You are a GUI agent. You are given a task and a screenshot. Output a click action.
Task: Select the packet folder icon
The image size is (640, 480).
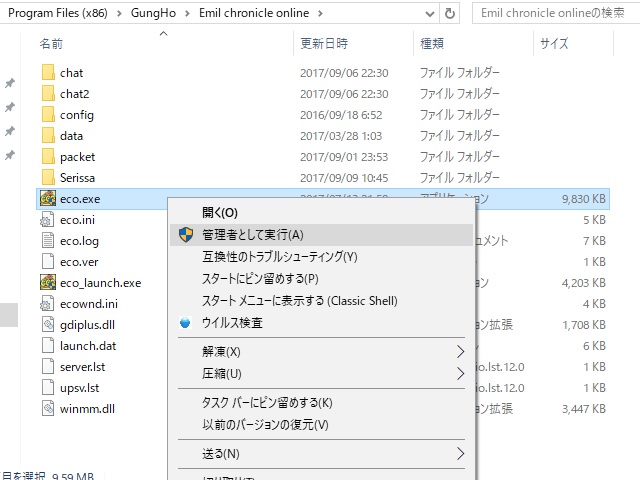(x=48, y=156)
